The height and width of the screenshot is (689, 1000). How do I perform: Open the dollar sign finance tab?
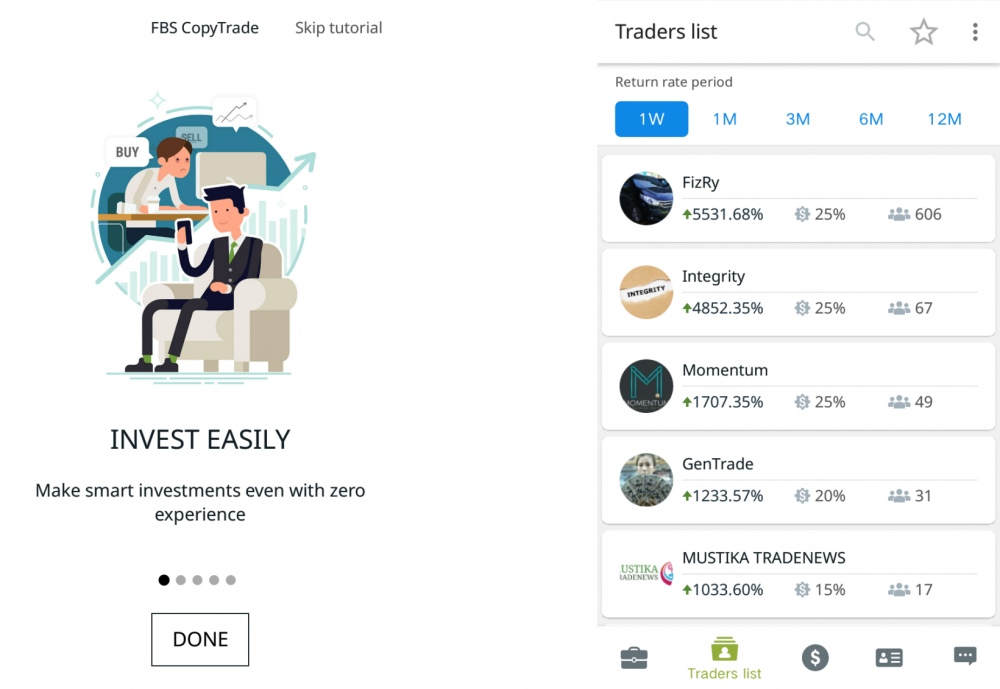(814, 658)
